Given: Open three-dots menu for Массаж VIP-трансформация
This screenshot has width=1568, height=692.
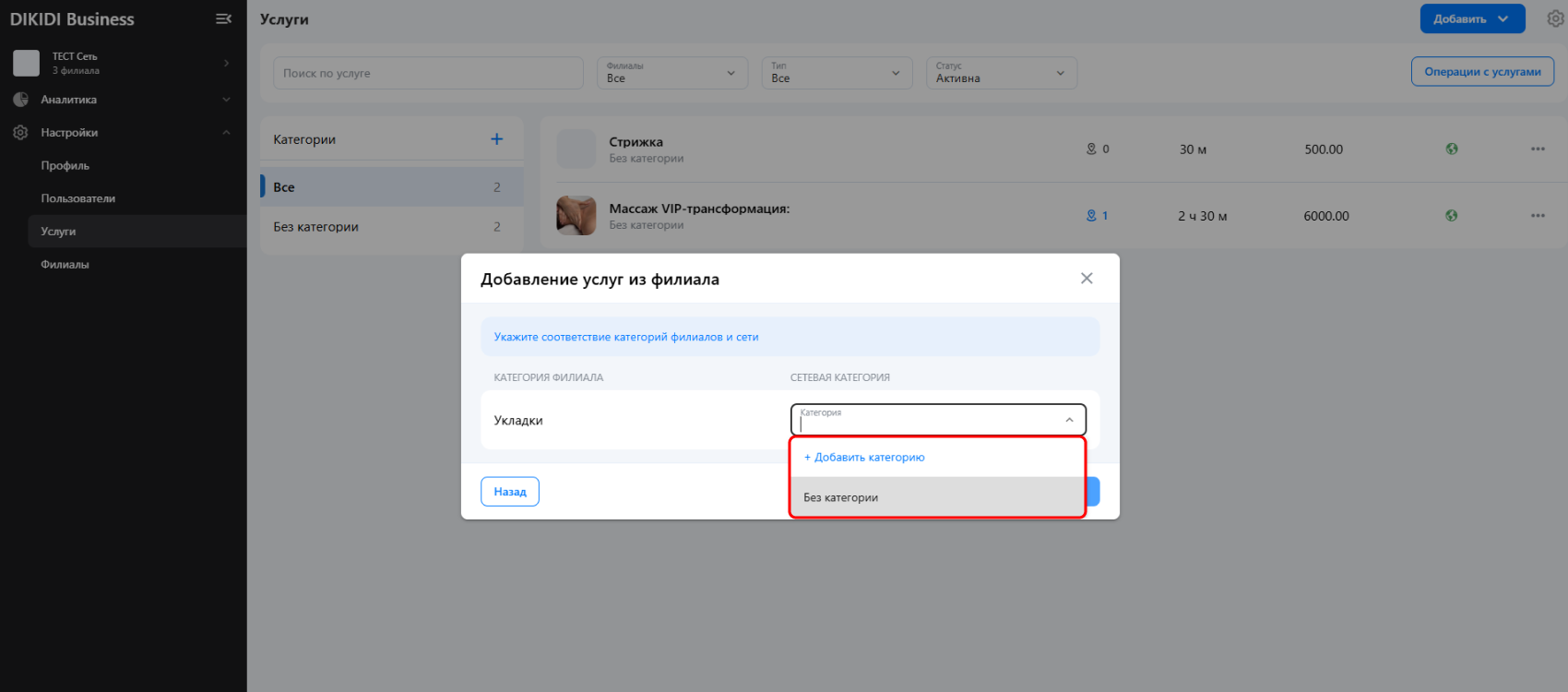Looking at the screenshot, I should pyautogui.click(x=1538, y=216).
